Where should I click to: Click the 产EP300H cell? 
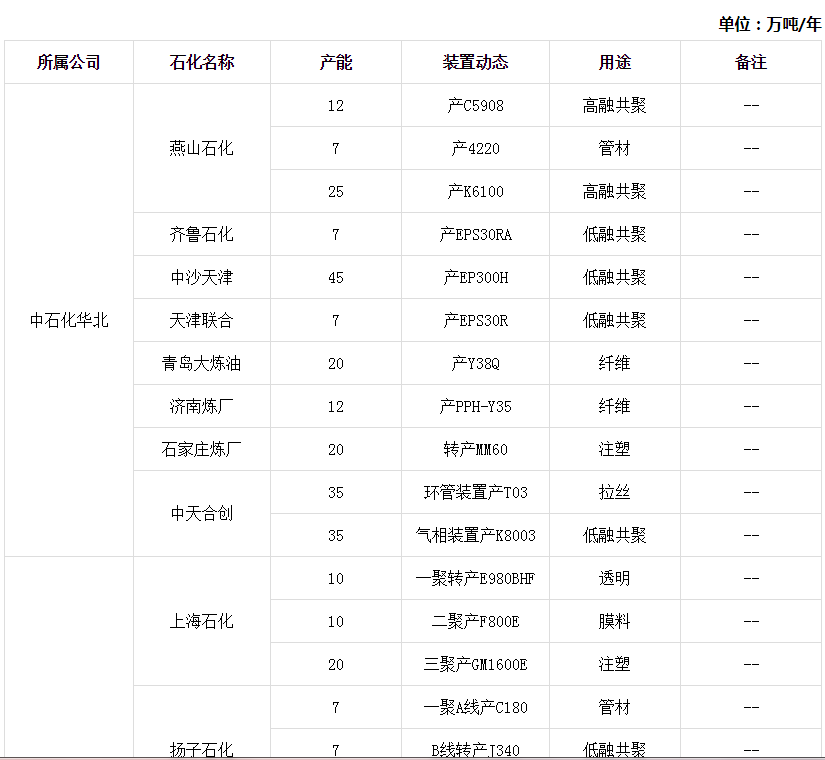(476, 277)
